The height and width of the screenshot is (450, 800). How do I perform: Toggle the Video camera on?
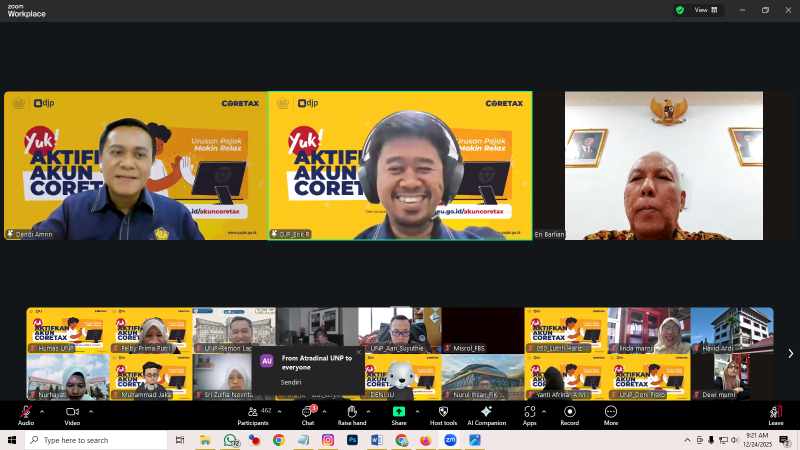tap(72, 412)
